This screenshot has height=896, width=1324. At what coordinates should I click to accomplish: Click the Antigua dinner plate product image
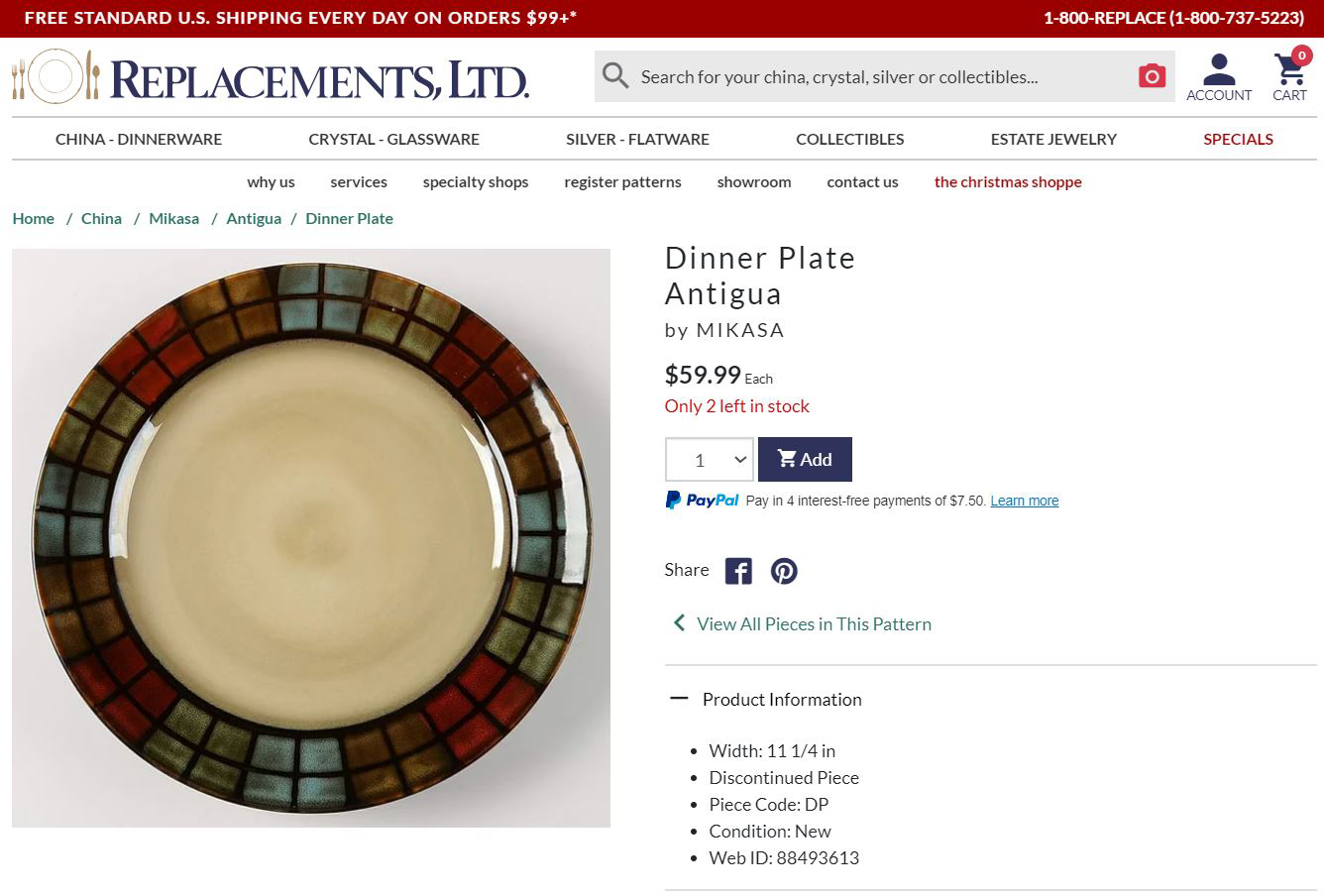[x=311, y=538]
